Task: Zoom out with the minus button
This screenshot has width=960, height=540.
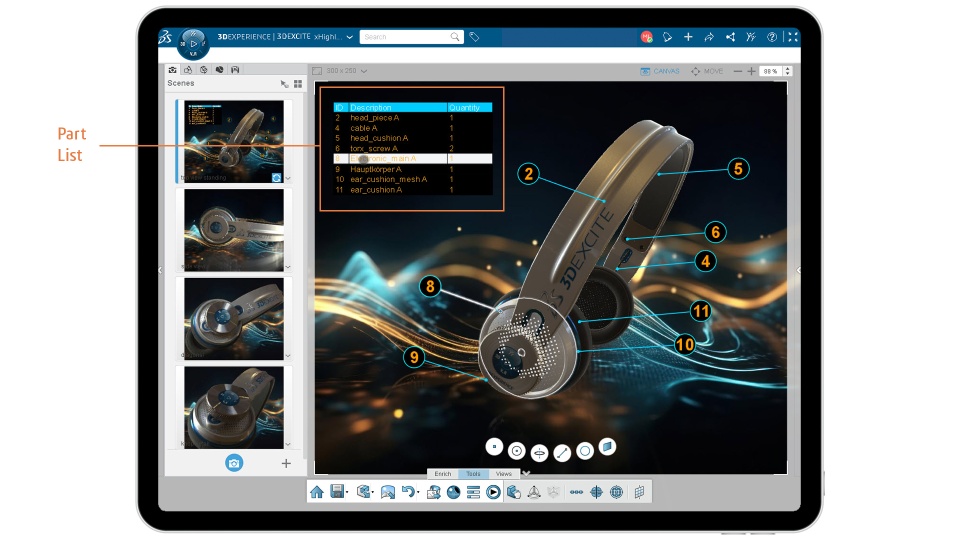Action: (x=738, y=71)
